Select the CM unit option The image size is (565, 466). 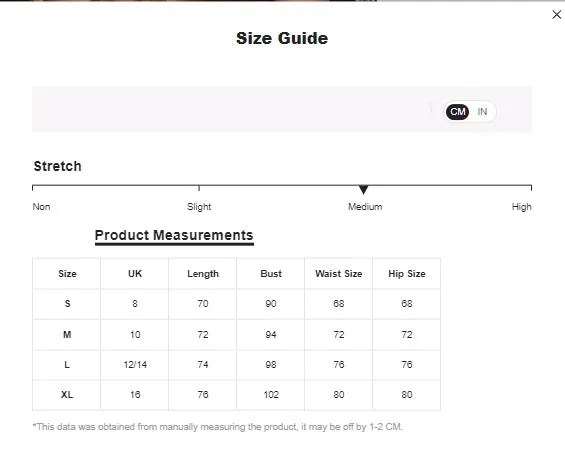[x=458, y=112]
